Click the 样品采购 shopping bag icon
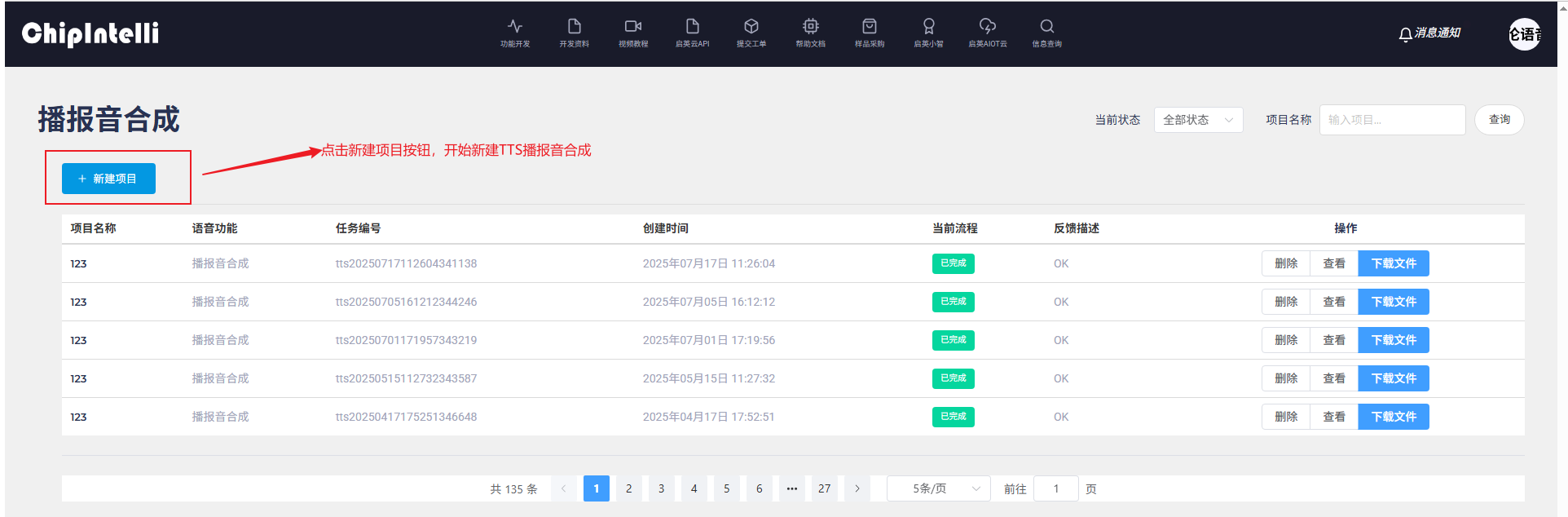Viewport: 1568px width, 517px height. coord(870,27)
